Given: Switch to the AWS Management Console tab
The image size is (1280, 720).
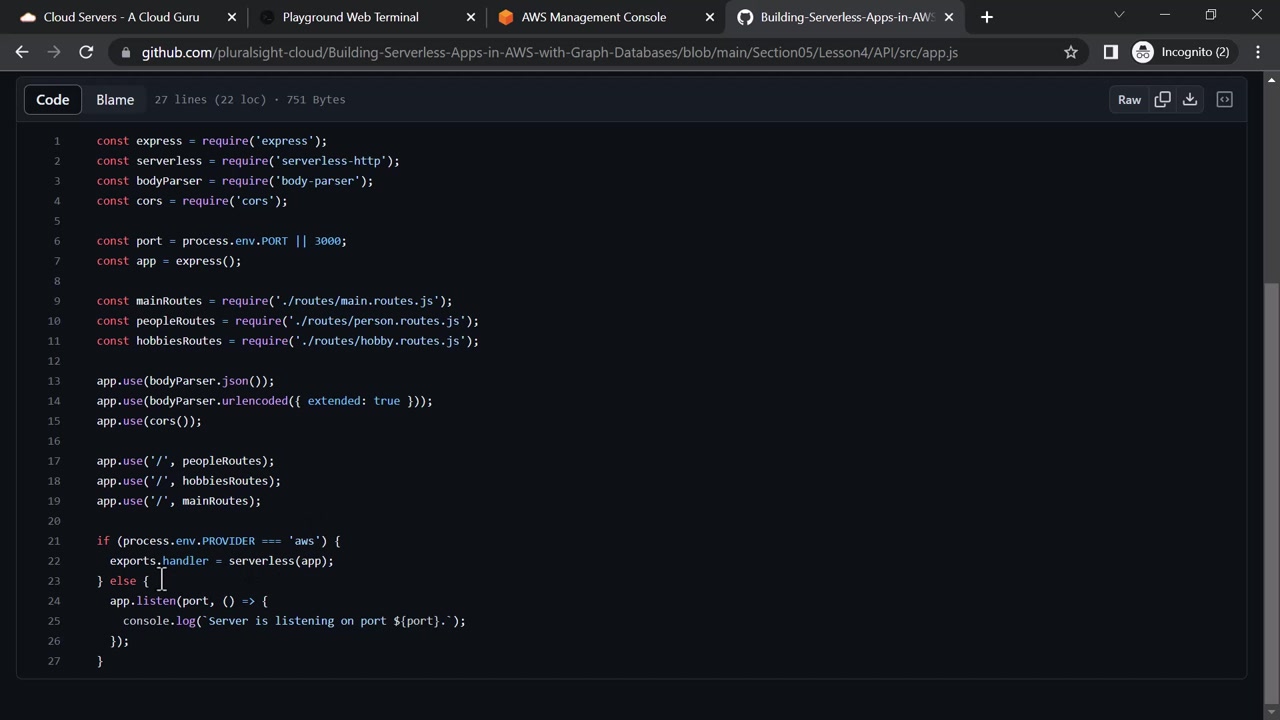Looking at the screenshot, I should click(593, 17).
